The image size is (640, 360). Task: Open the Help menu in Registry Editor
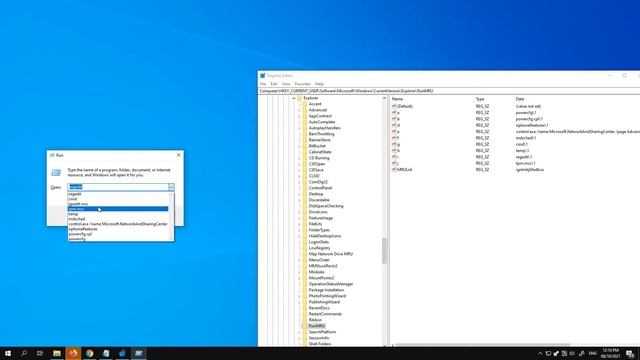click(x=319, y=84)
